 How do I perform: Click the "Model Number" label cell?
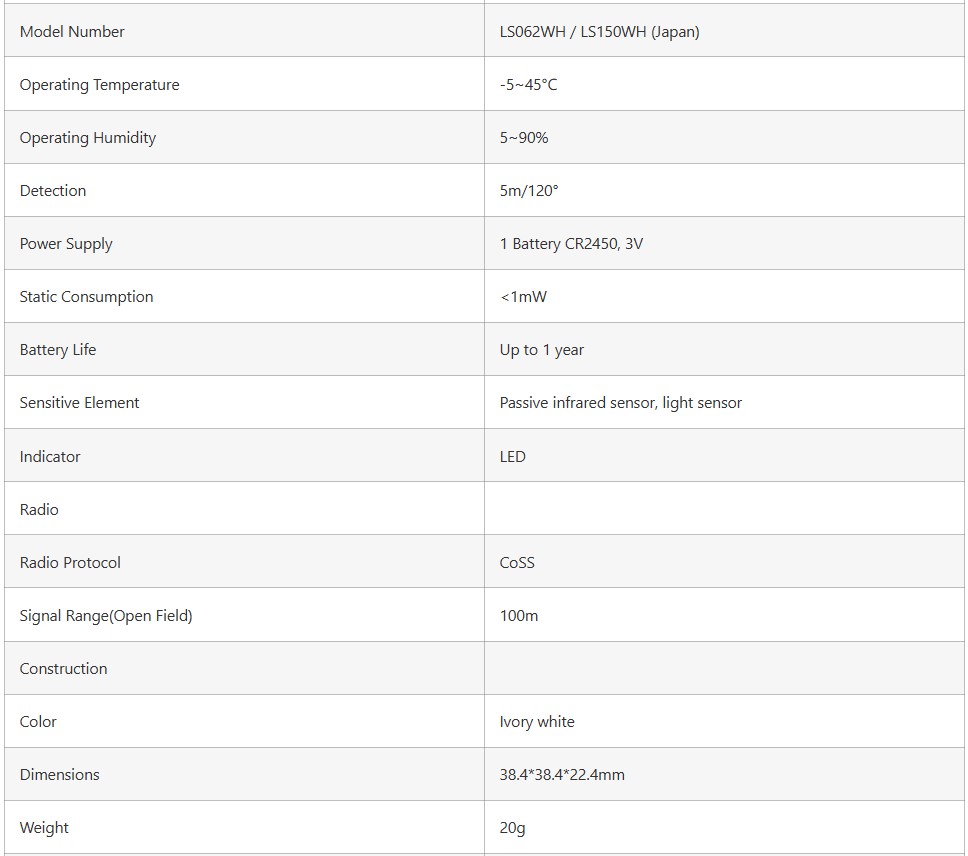point(72,32)
